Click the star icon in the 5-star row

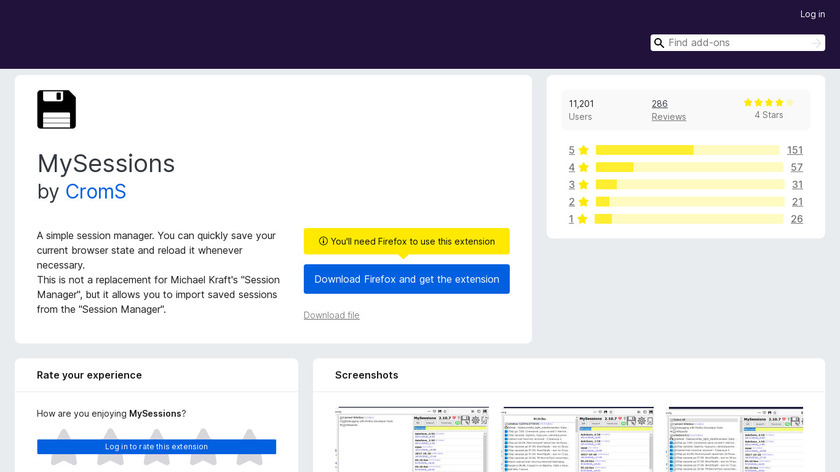[583, 150]
